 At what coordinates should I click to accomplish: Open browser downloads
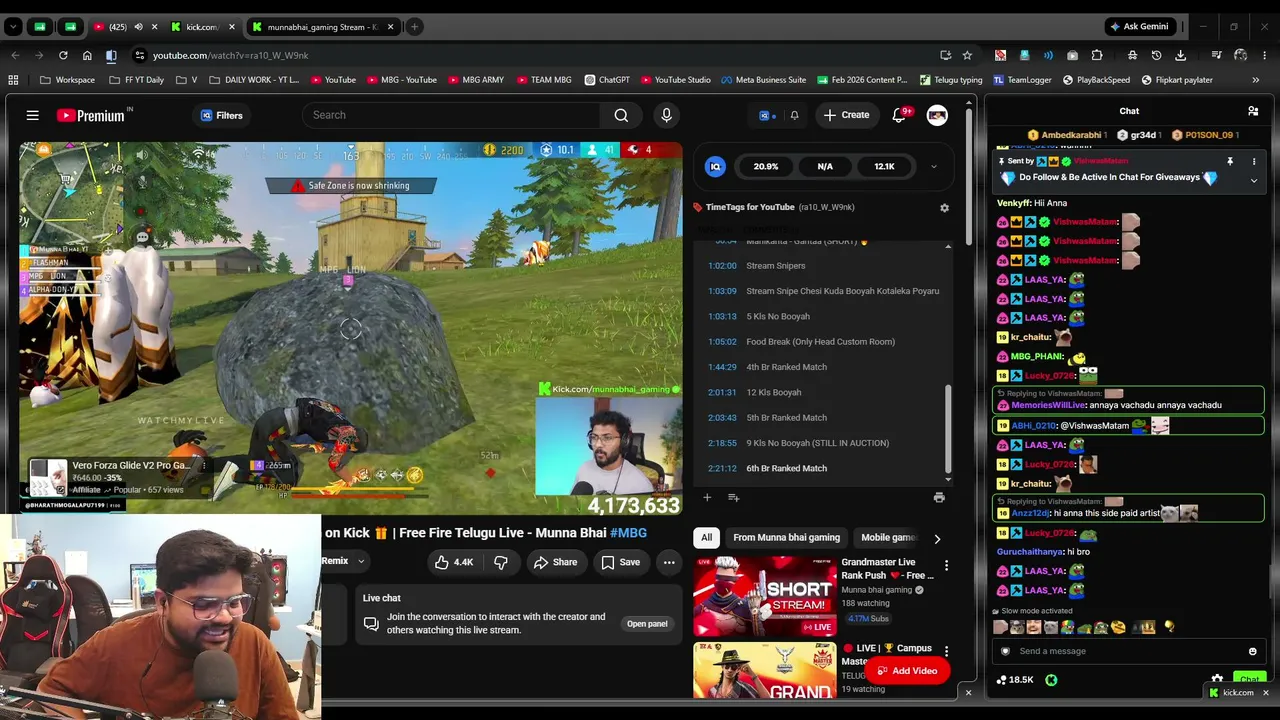pyautogui.click(x=1181, y=55)
